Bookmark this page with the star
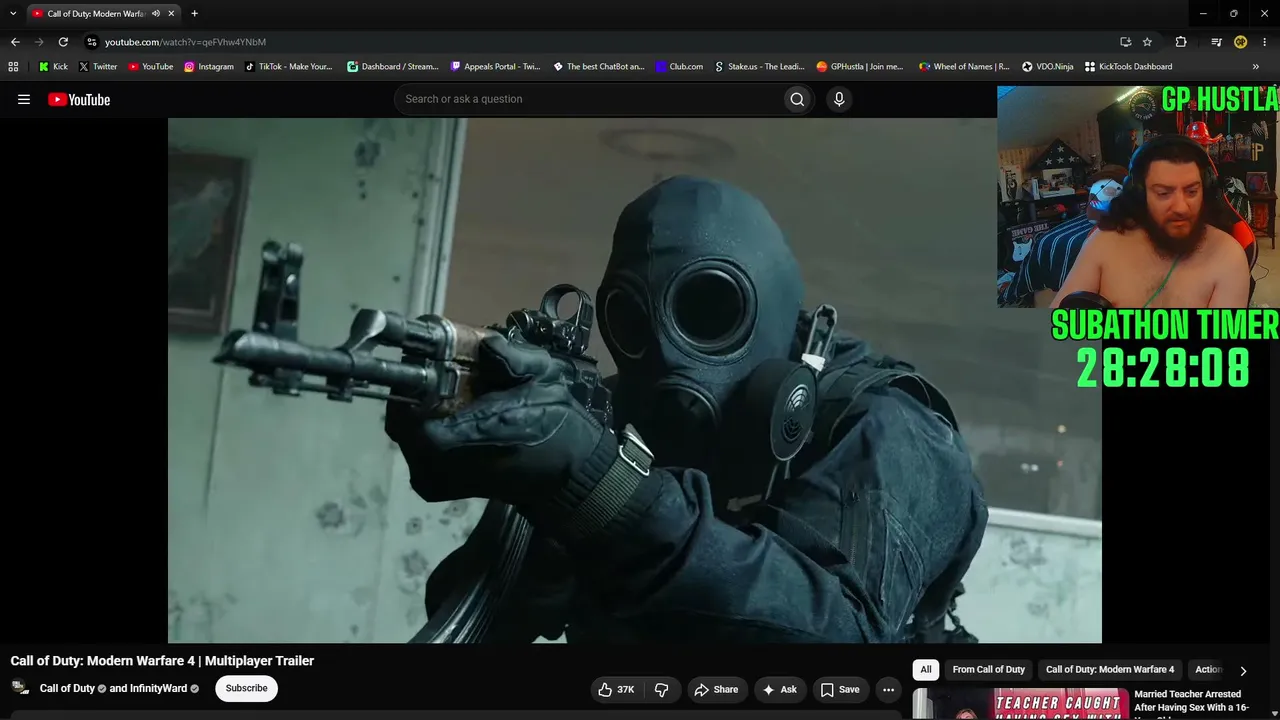The height and width of the screenshot is (720, 1280). [x=1147, y=42]
